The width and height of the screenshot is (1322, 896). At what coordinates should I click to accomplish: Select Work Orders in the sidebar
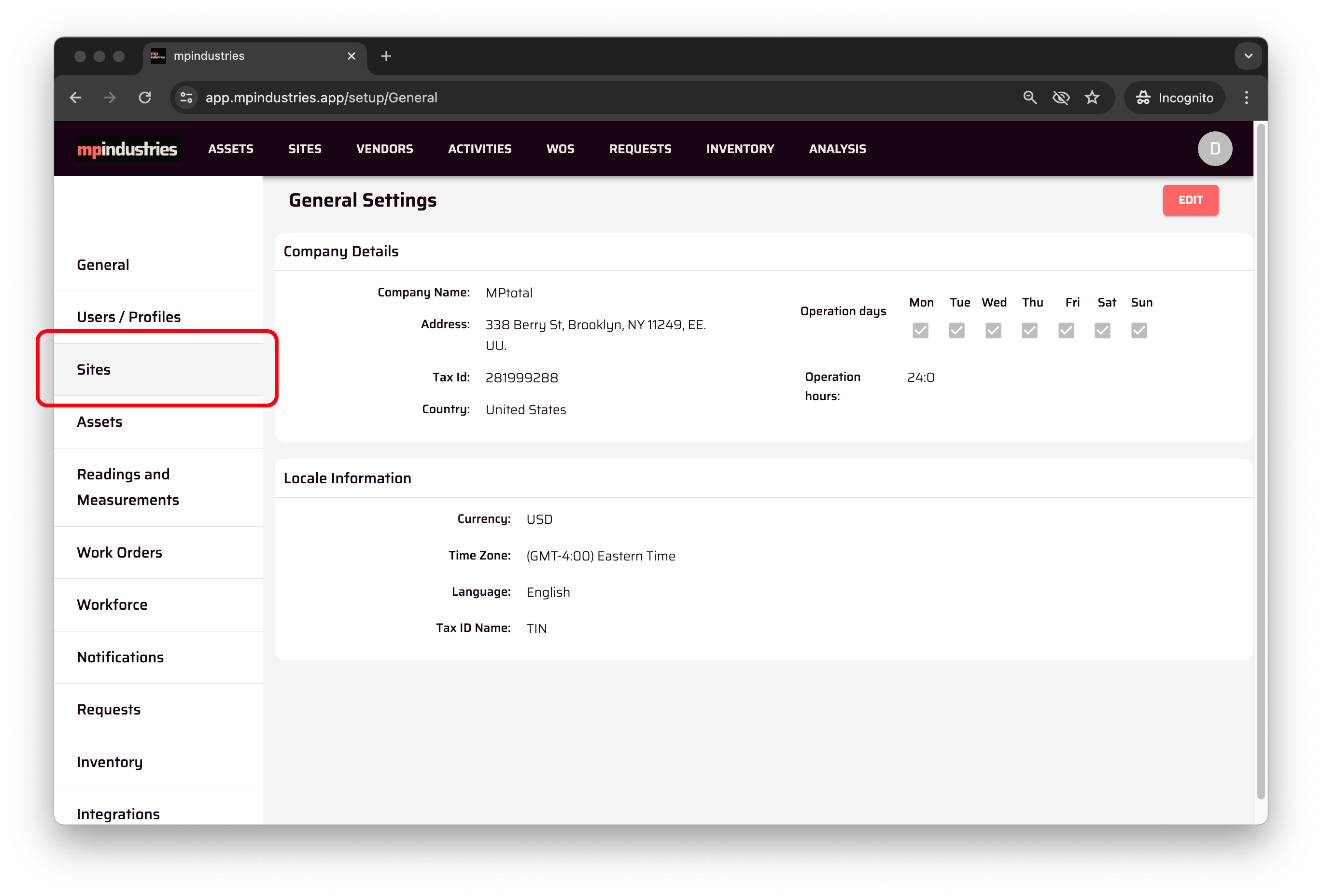click(119, 552)
